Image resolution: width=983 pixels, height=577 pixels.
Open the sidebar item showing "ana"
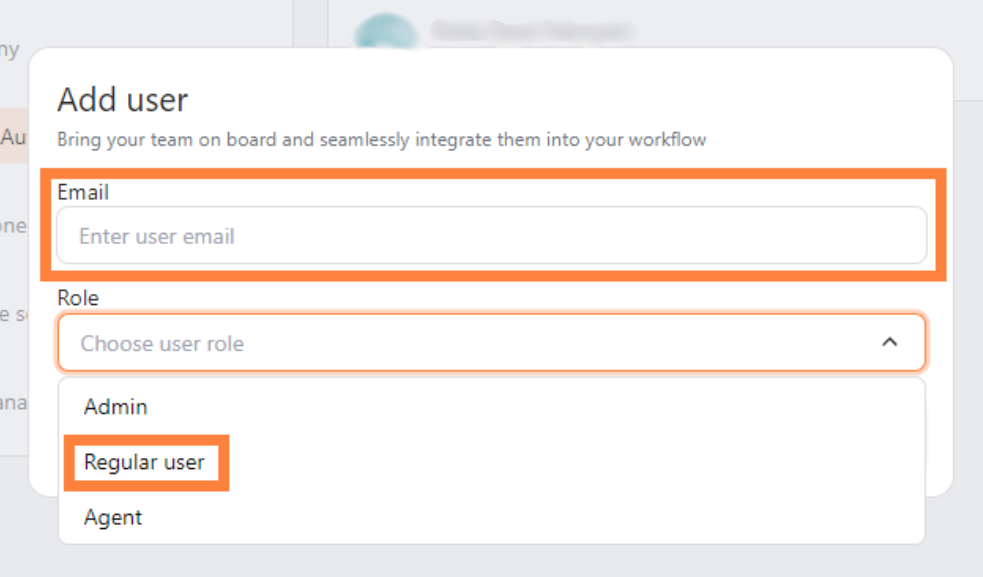point(13,403)
